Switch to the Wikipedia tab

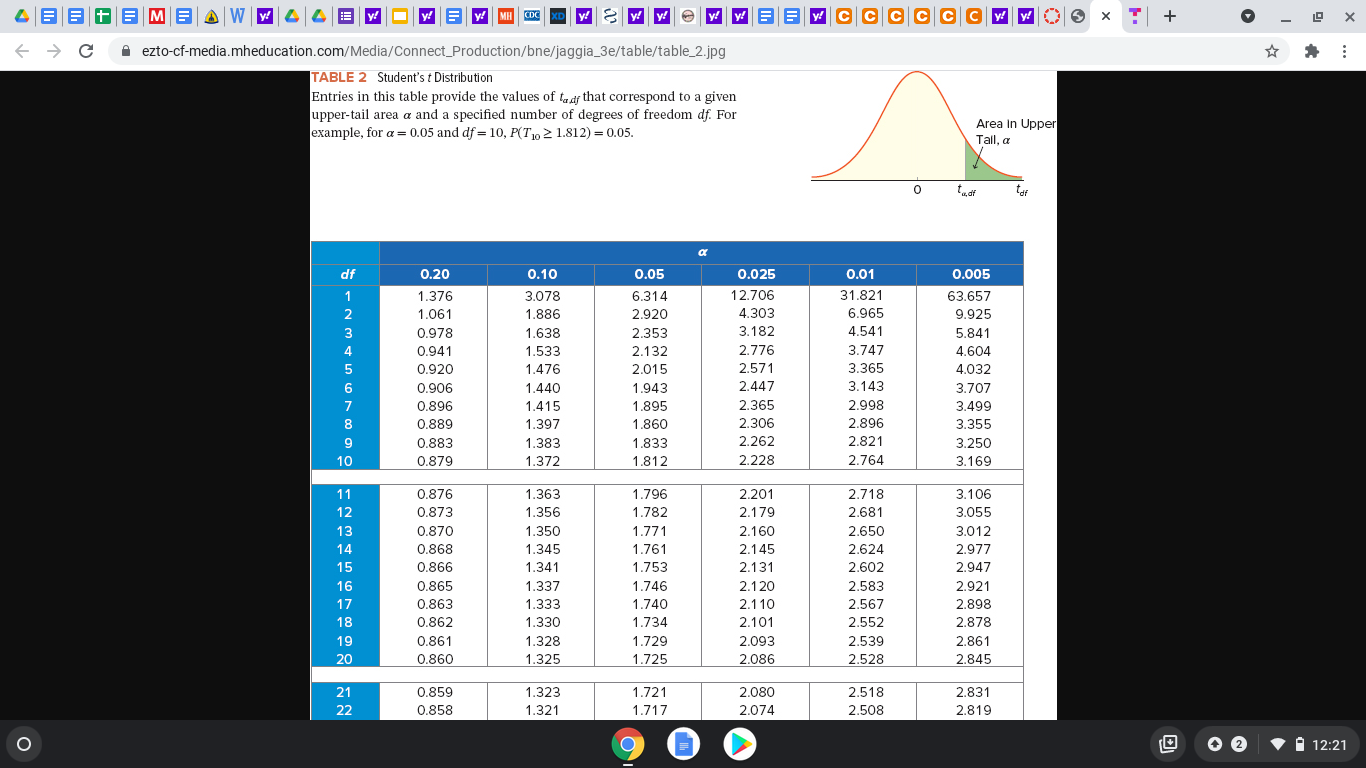click(x=238, y=16)
